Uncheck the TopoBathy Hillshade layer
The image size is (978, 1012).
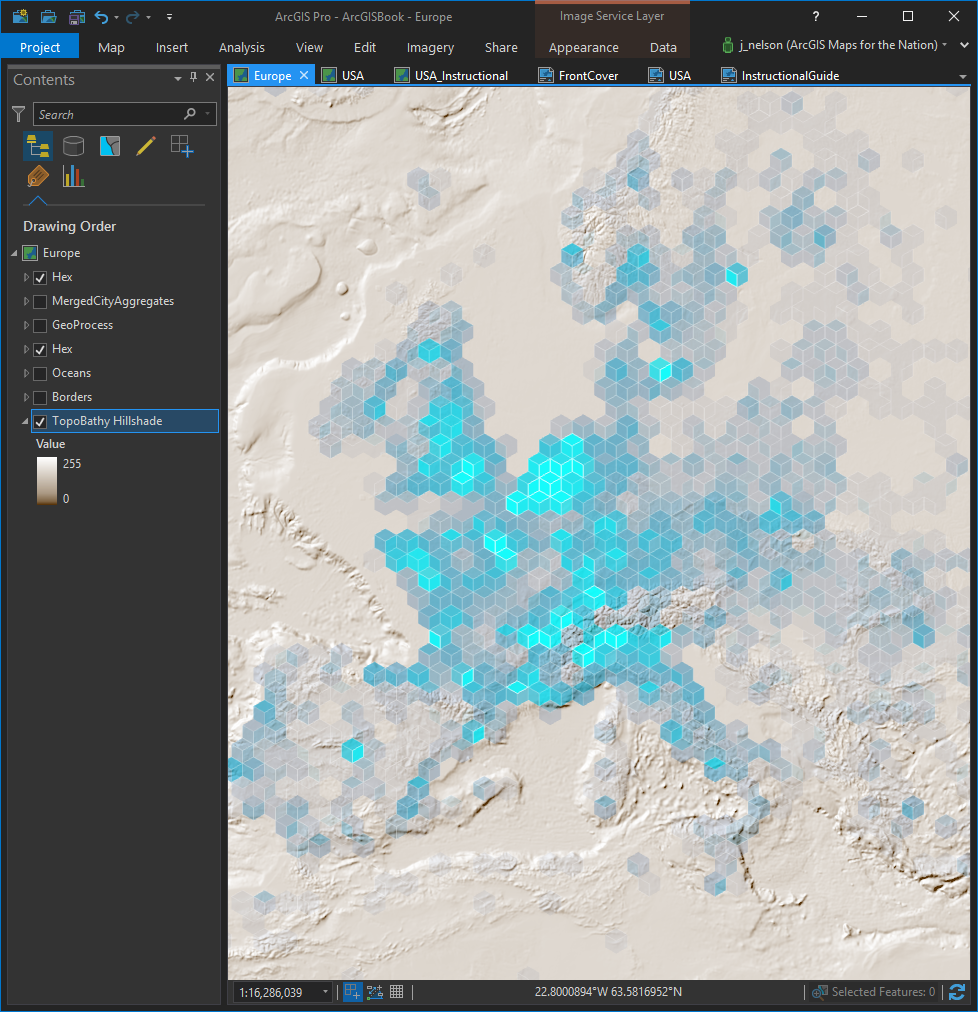[x=40, y=421]
